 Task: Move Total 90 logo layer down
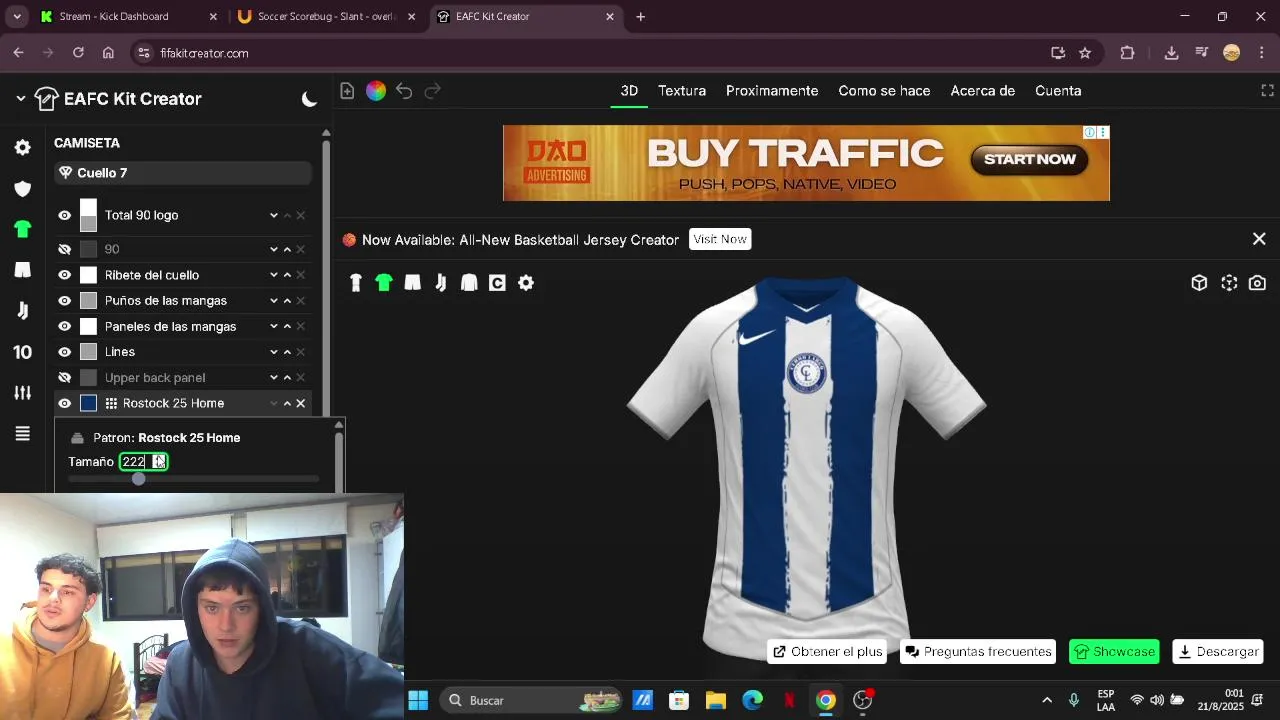(273, 215)
